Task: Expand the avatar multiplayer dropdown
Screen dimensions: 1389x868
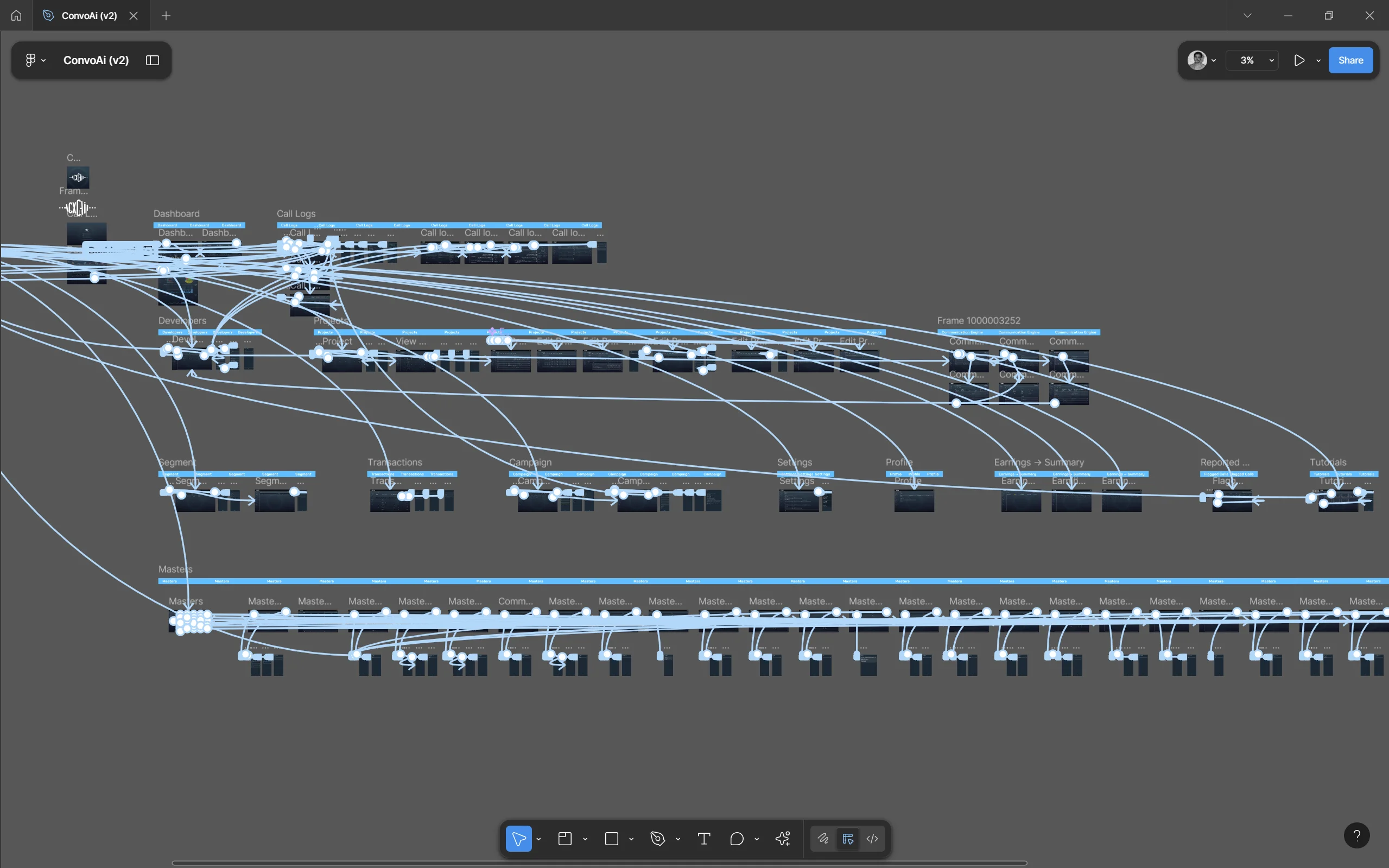Action: [1213, 60]
